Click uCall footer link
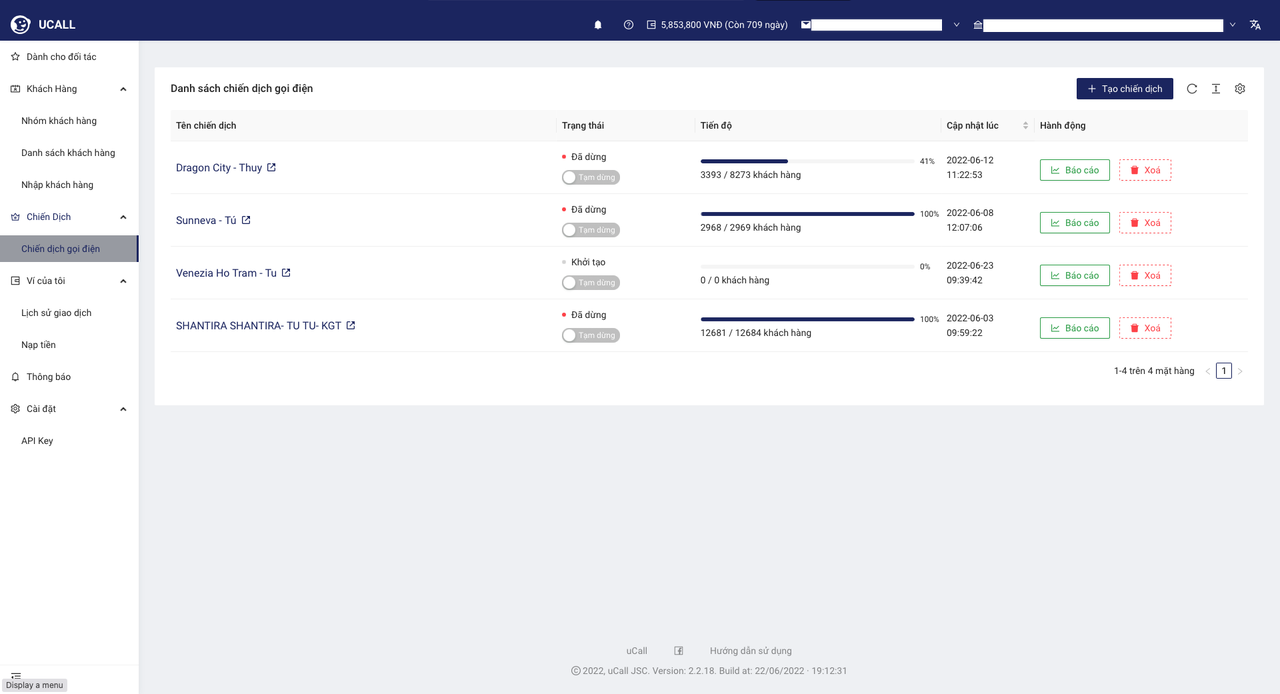 coord(637,651)
